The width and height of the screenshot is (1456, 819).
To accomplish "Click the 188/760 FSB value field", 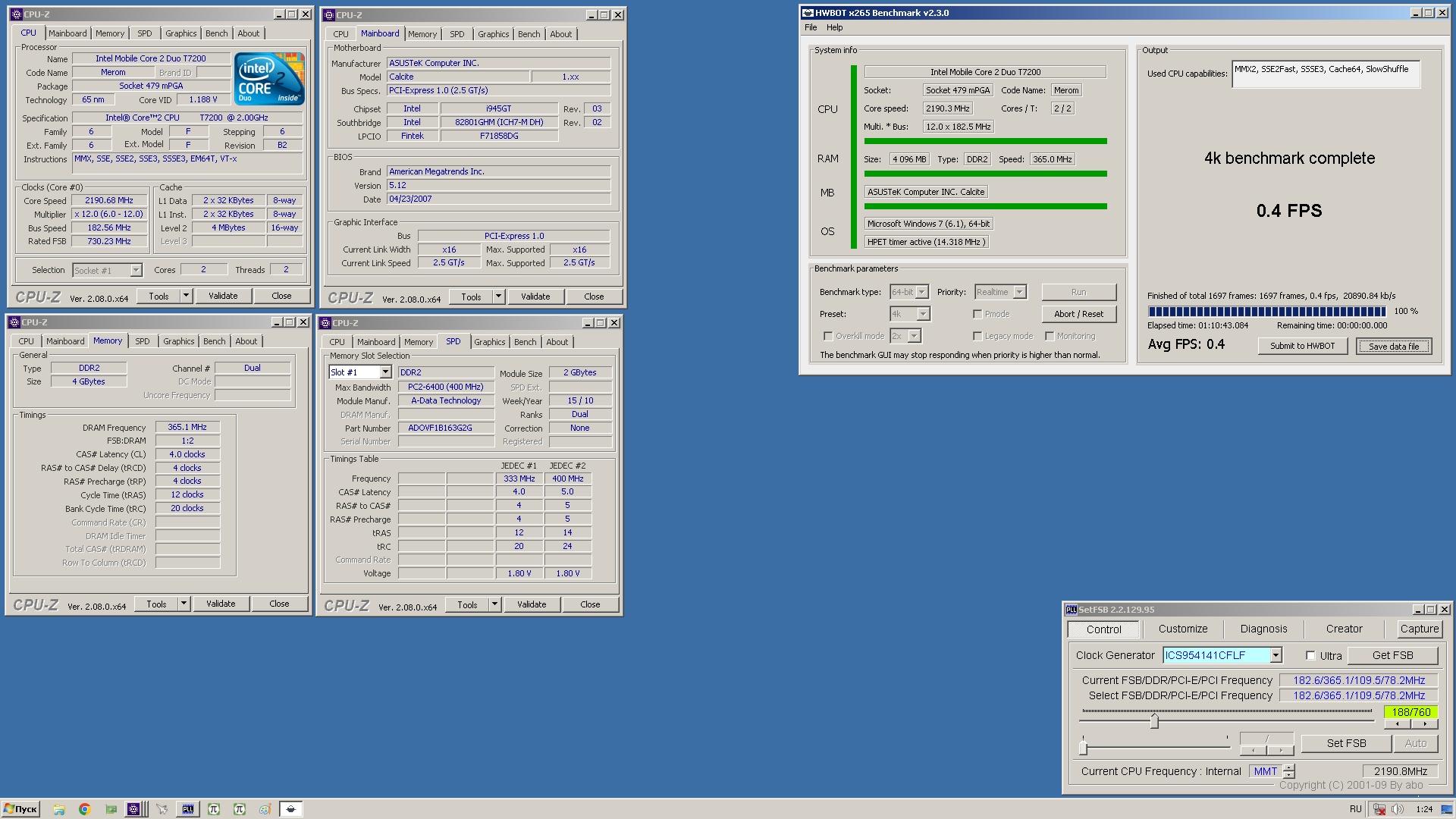I will pyautogui.click(x=1410, y=713).
